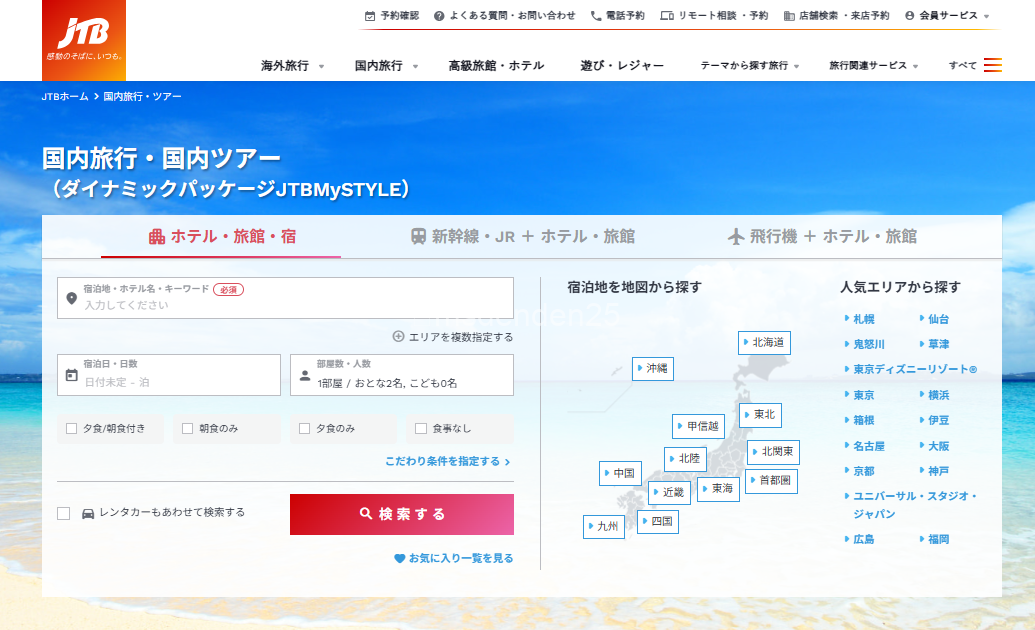Click the calendar icon in 宿泊日・日数 field
This screenshot has height=630, width=1035.
(71, 376)
